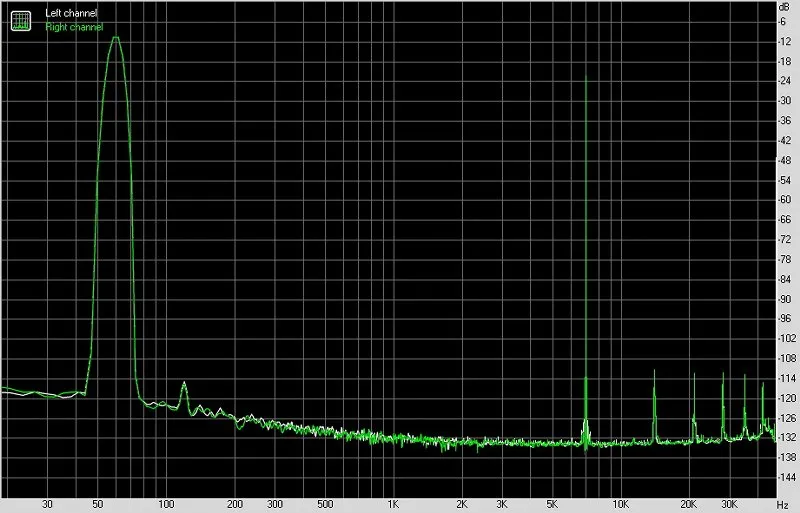Image resolution: width=800 pixels, height=513 pixels.
Task: Click the 'dB' unit label on the axis
Action: (784, 7)
